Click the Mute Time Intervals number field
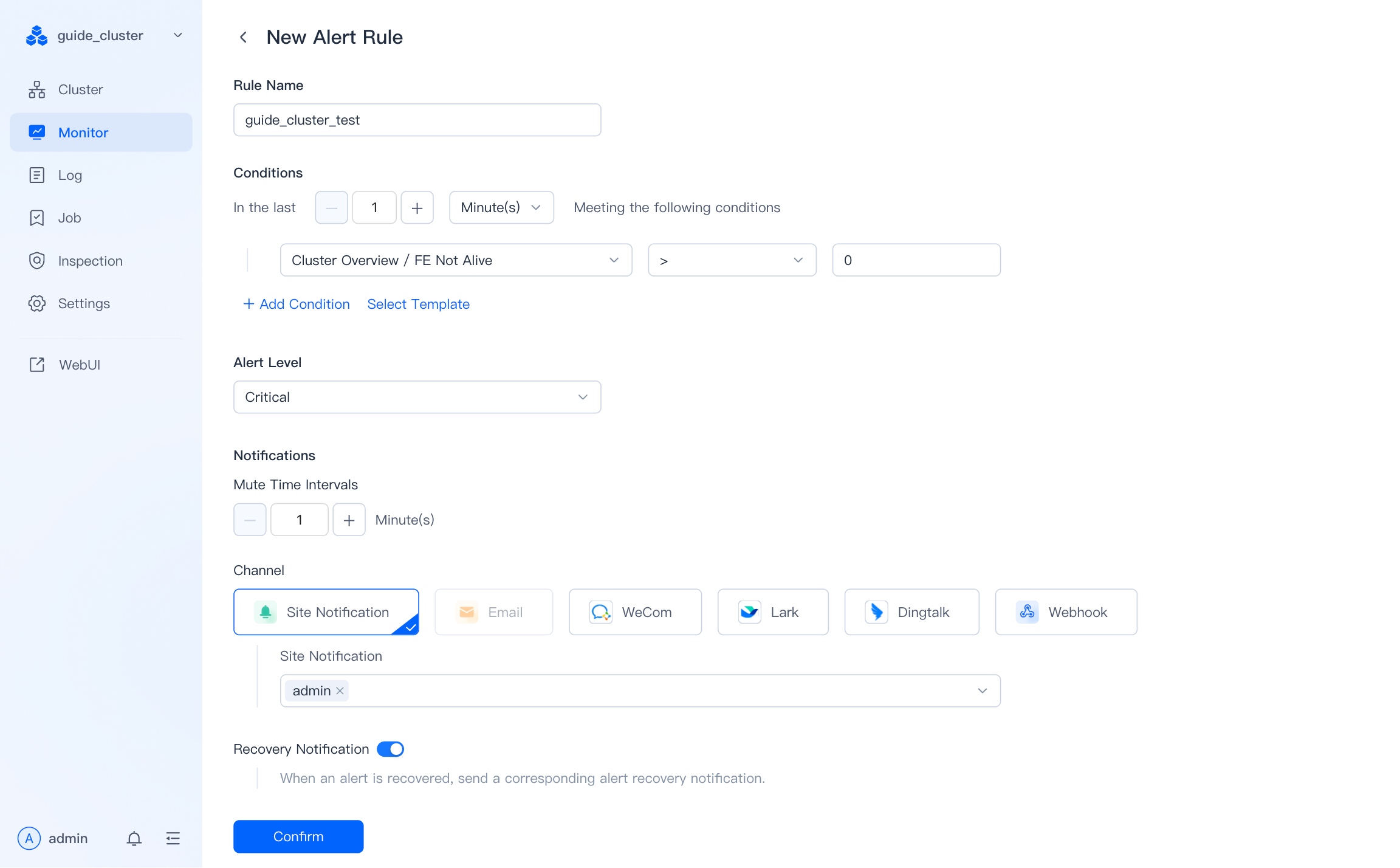The image size is (1400, 868). pos(299,520)
